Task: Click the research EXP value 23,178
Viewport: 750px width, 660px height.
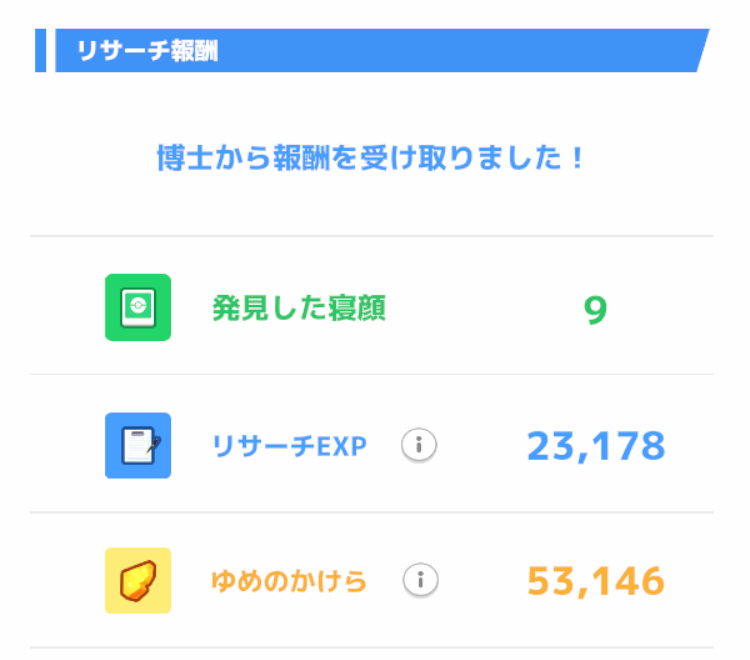Action: pos(596,446)
